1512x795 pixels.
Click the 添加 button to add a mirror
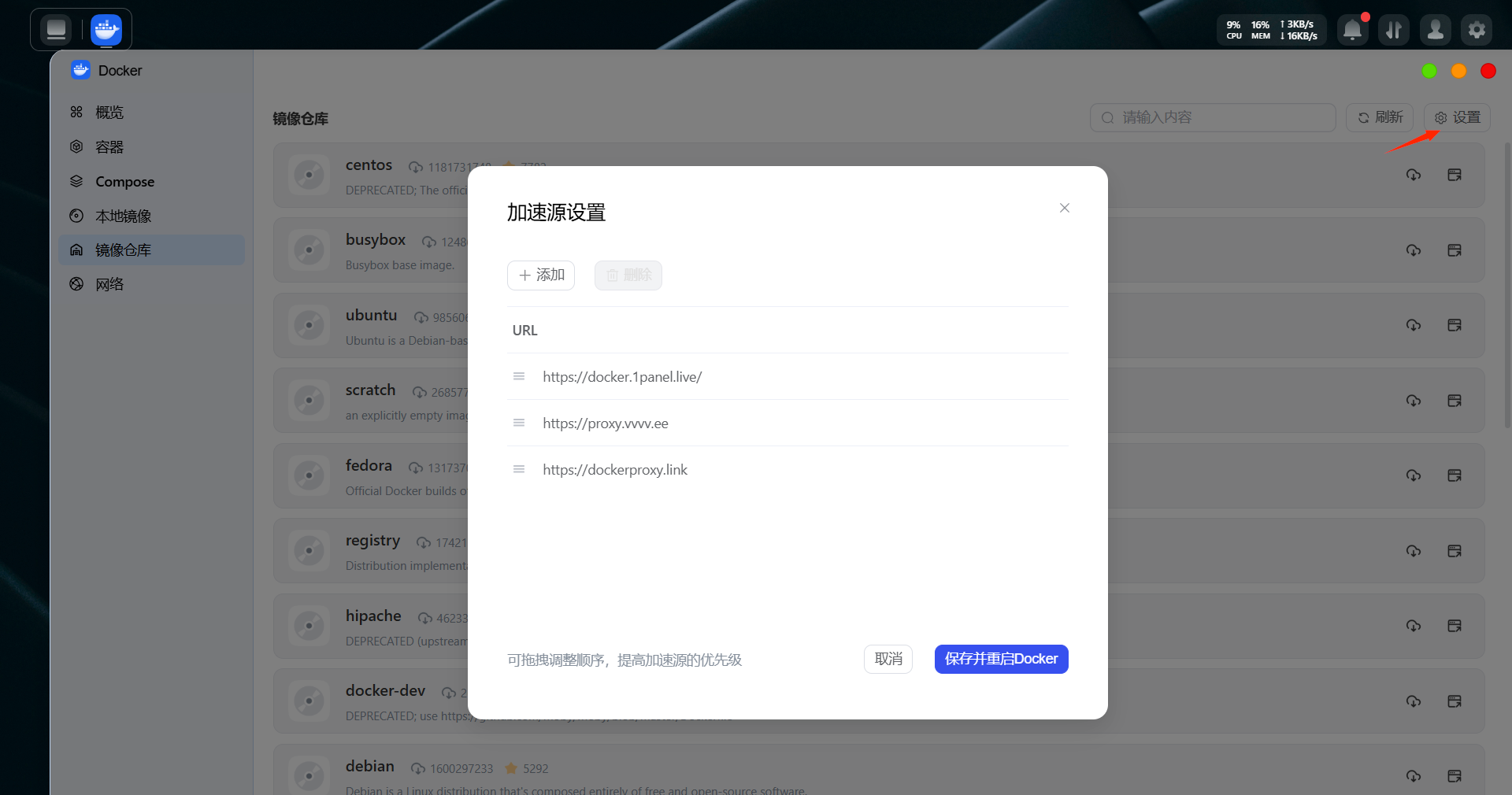(541, 275)
